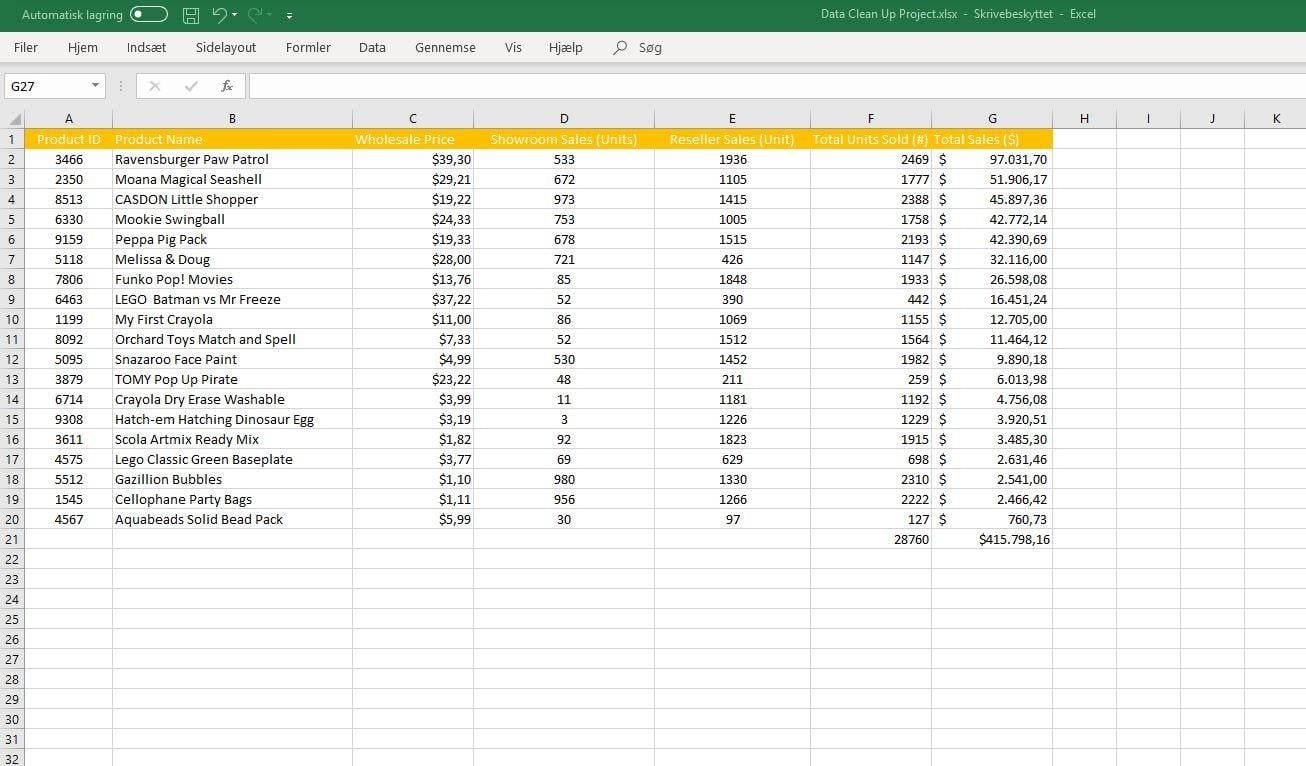Select row 1 header

click(12, 139)
